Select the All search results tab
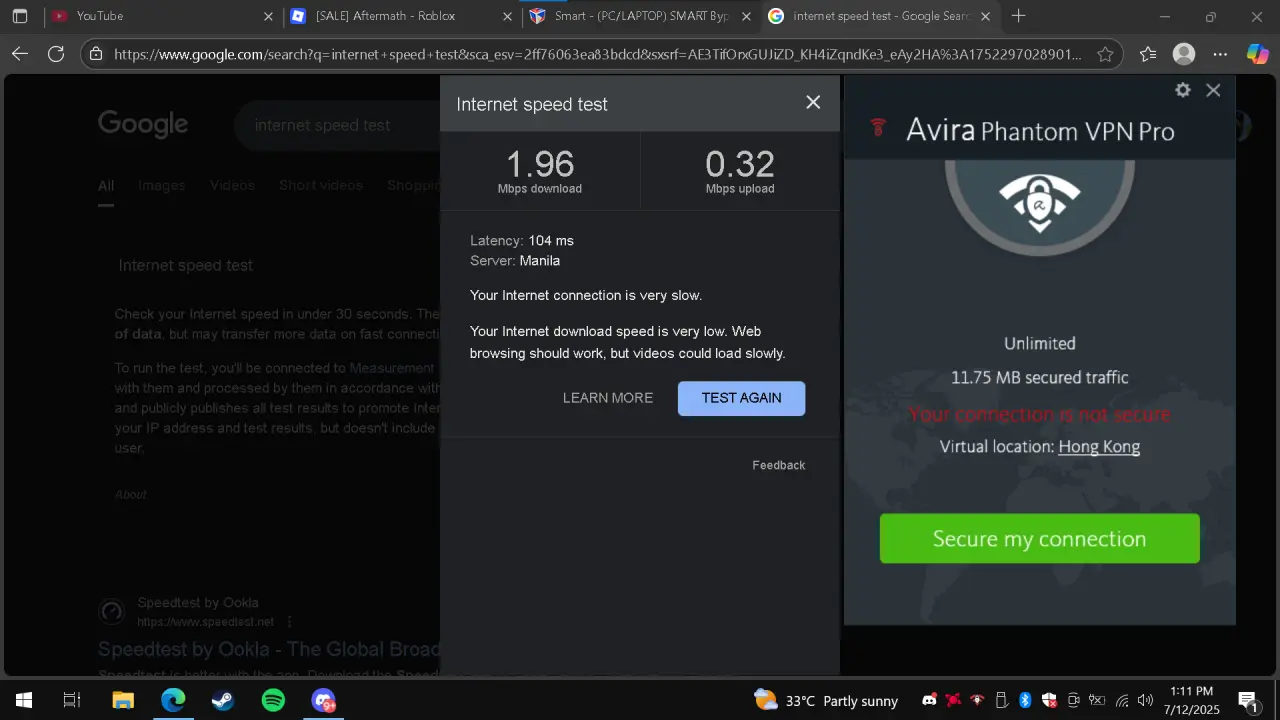 106,185
